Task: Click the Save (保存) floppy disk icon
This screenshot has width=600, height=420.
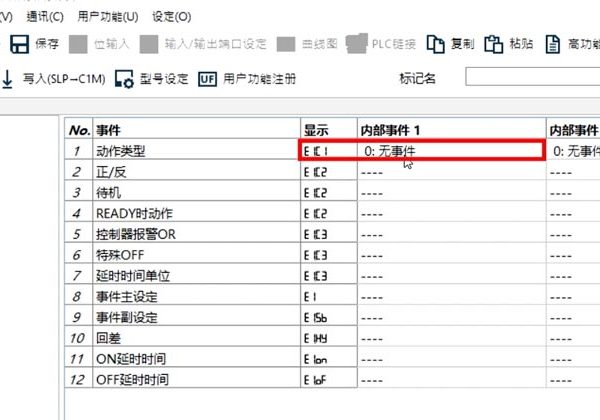Action: tap(19, 44)
